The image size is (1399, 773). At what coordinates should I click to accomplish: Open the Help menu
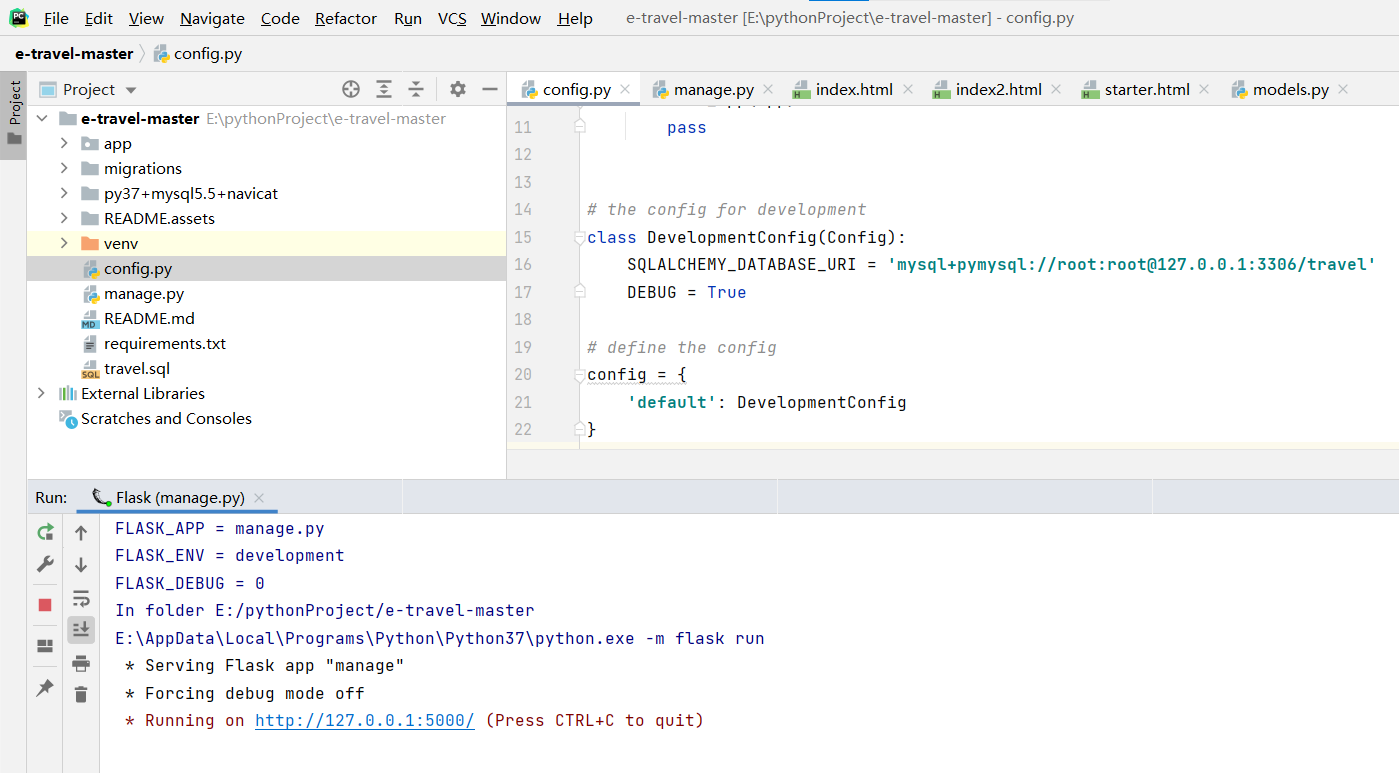coord(575,18)
